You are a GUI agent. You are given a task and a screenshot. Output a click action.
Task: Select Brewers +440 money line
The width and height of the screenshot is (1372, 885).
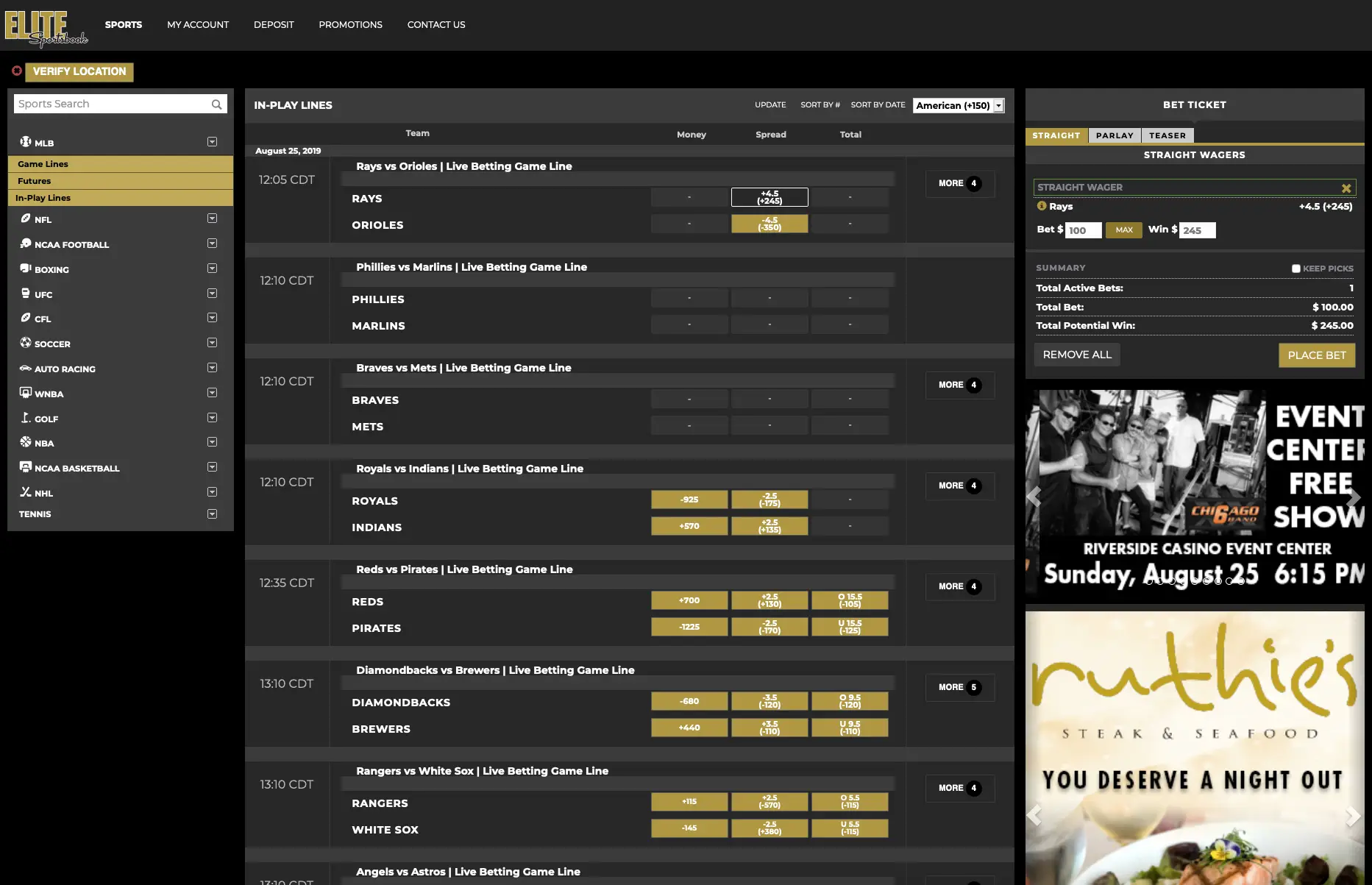click(x=689, y=728)
